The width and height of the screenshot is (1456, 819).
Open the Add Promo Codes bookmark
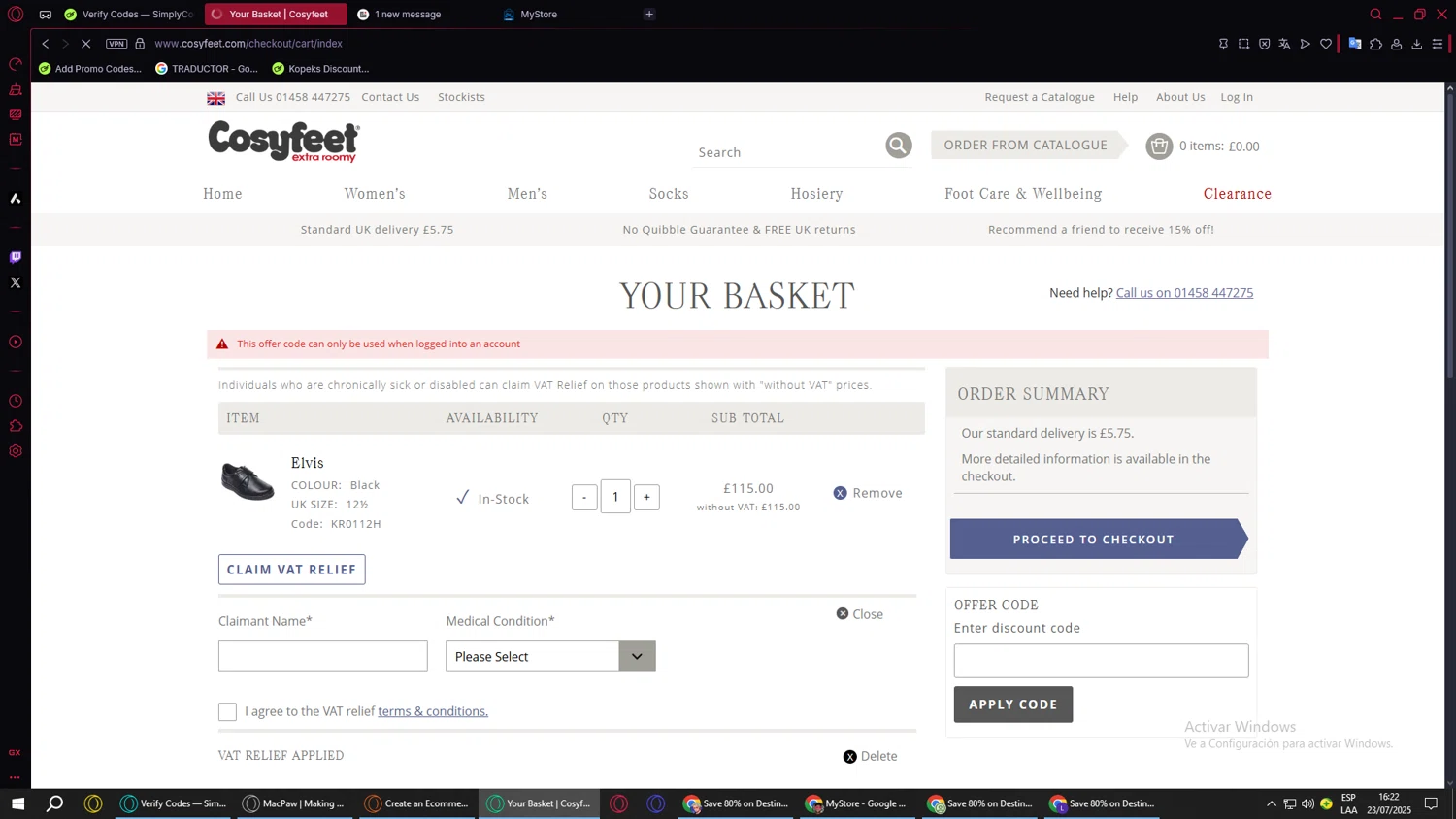[x=90, y=69]
